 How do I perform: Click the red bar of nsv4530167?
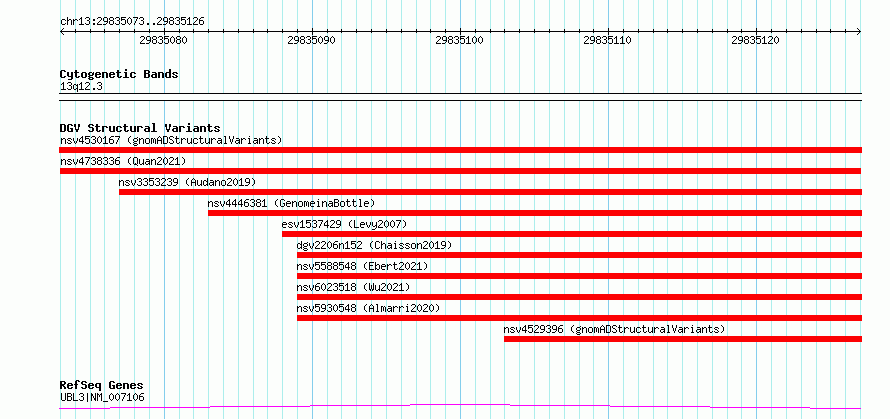pos(460,150)
